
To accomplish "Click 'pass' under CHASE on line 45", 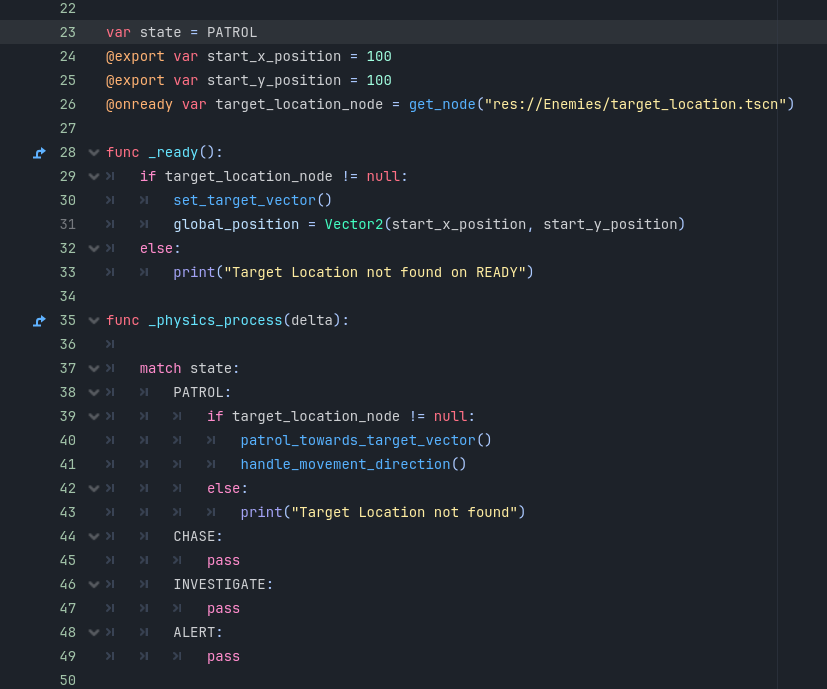I will click(224, 561).
